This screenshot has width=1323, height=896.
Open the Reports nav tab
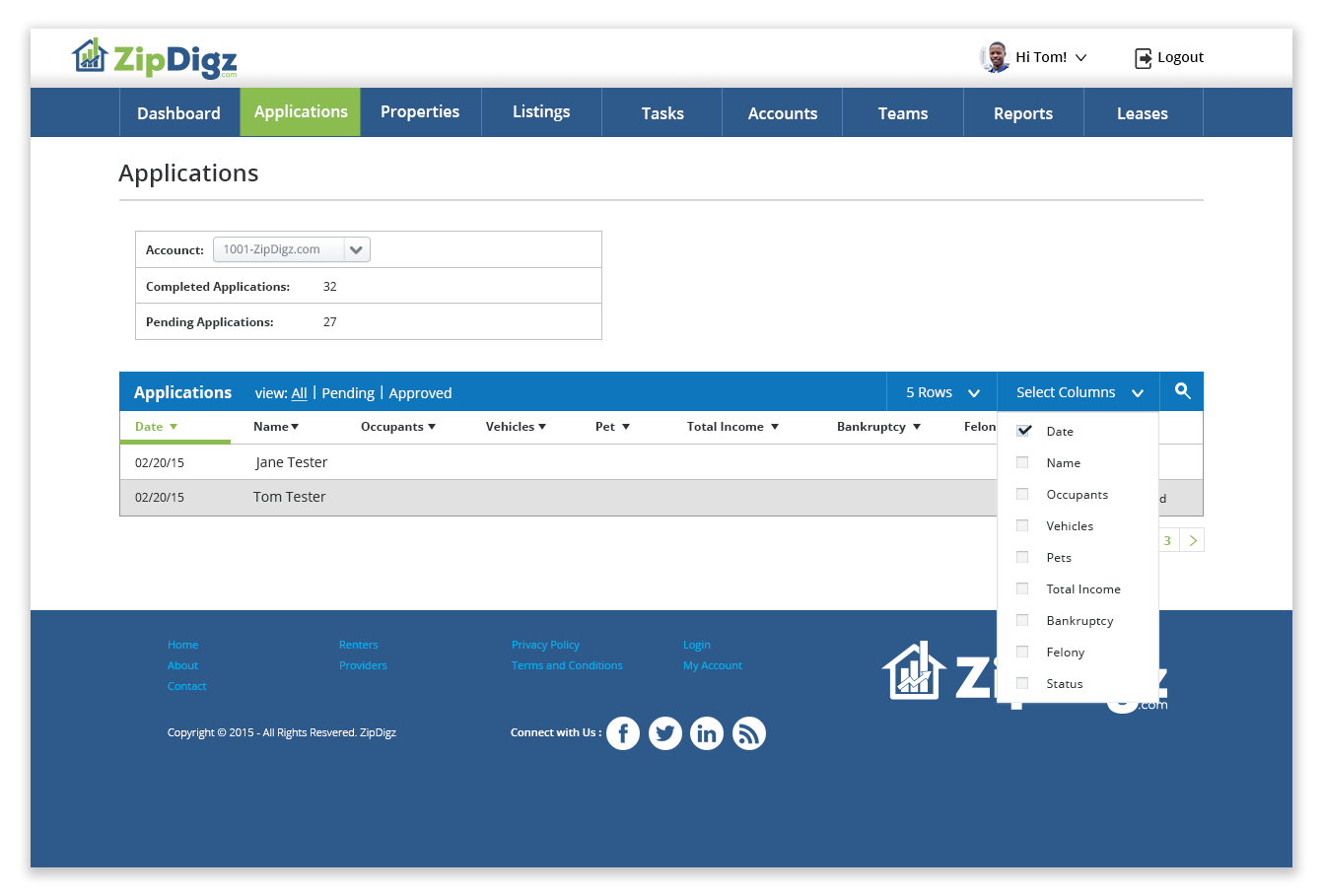click(1023, 112)
